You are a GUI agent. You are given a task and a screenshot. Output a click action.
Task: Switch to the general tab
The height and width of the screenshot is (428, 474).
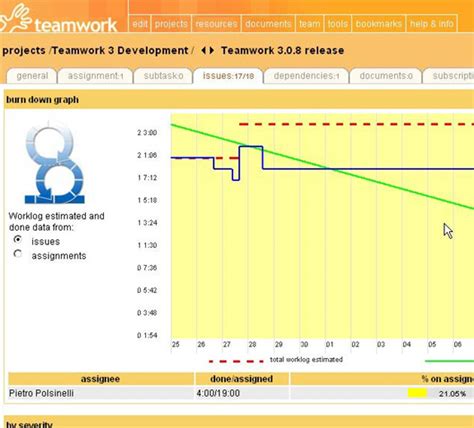coord(32,76)
